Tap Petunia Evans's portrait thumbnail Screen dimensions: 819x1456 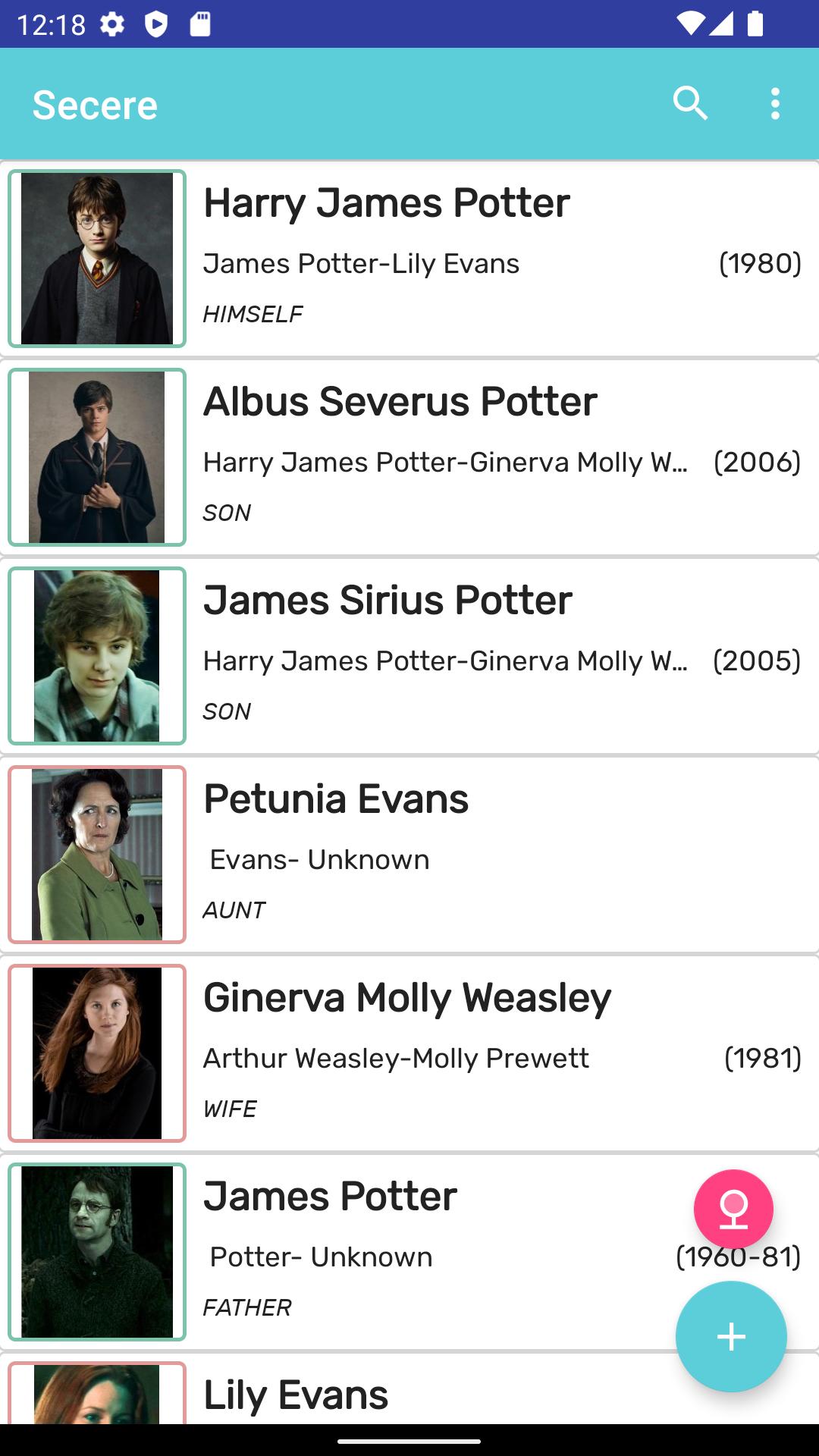(97, 855)
